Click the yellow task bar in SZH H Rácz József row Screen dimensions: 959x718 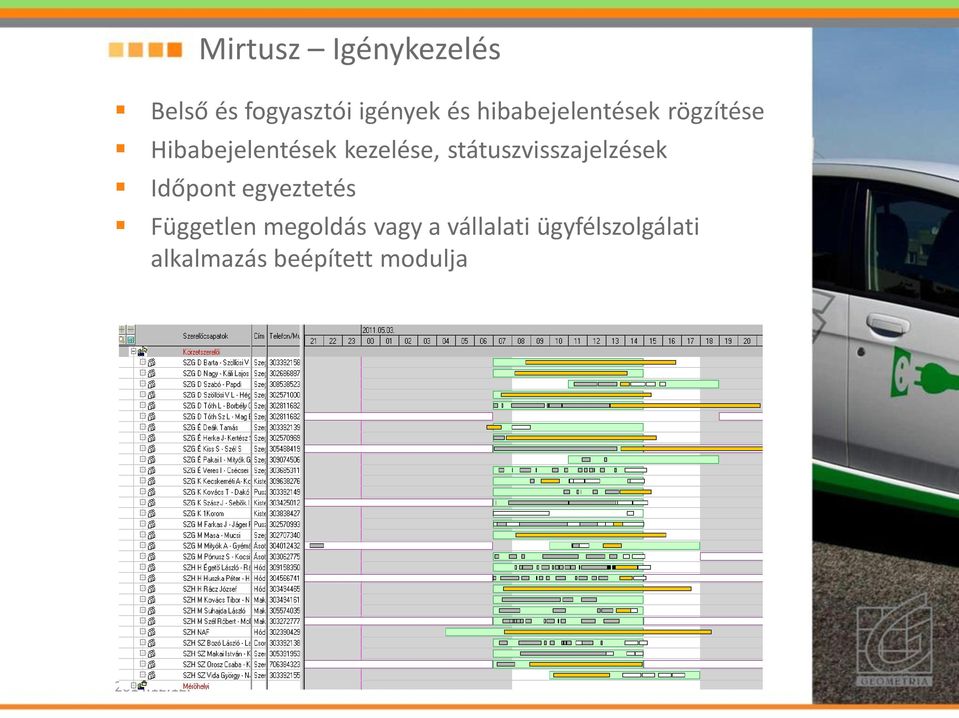tap(597, 588)
